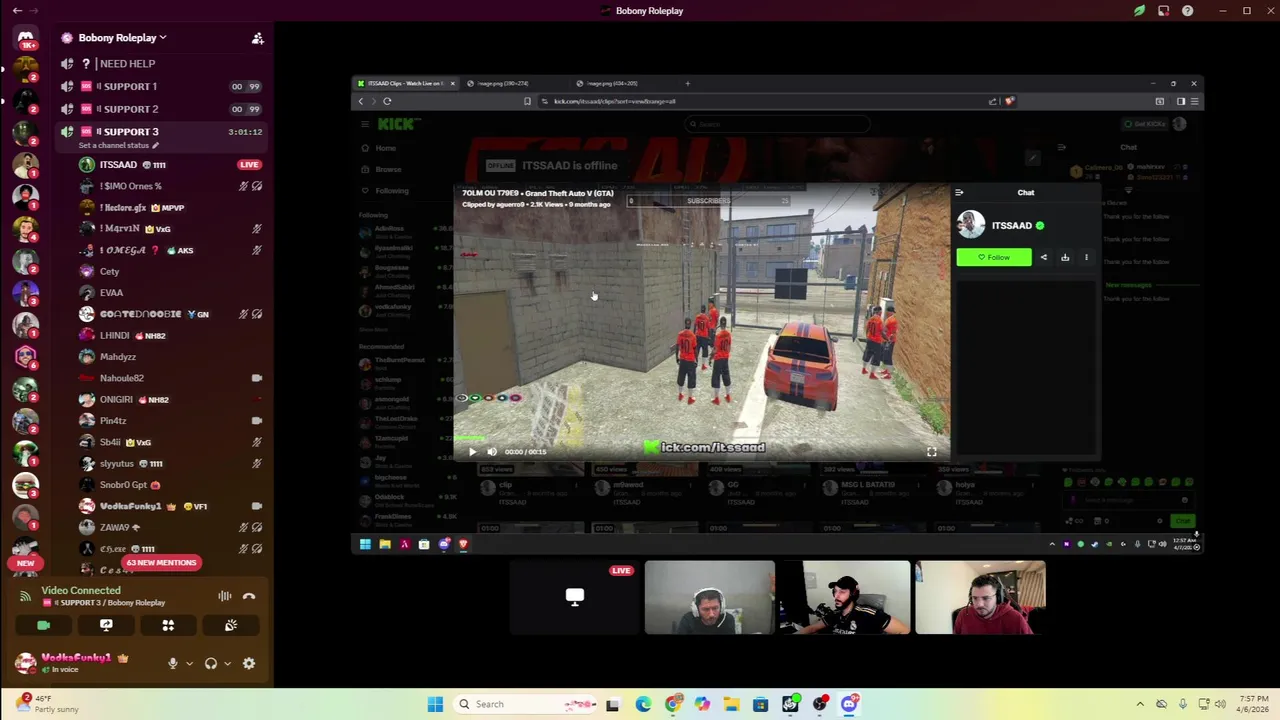
Task: Select user Pin4tz in voice list
Action: pyautogui.click(x=113, y=421)
